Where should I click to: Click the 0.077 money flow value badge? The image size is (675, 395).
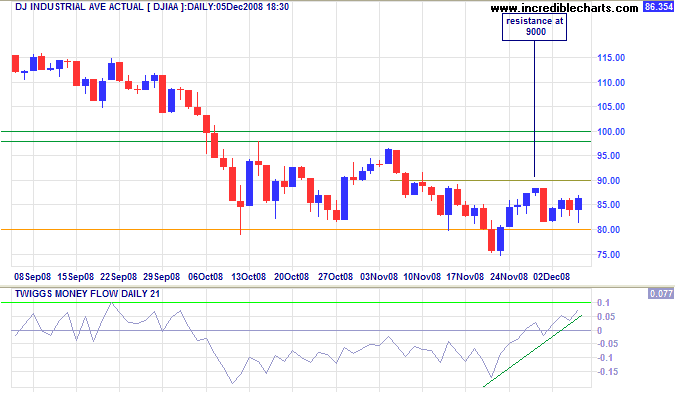tap(661, 293)
